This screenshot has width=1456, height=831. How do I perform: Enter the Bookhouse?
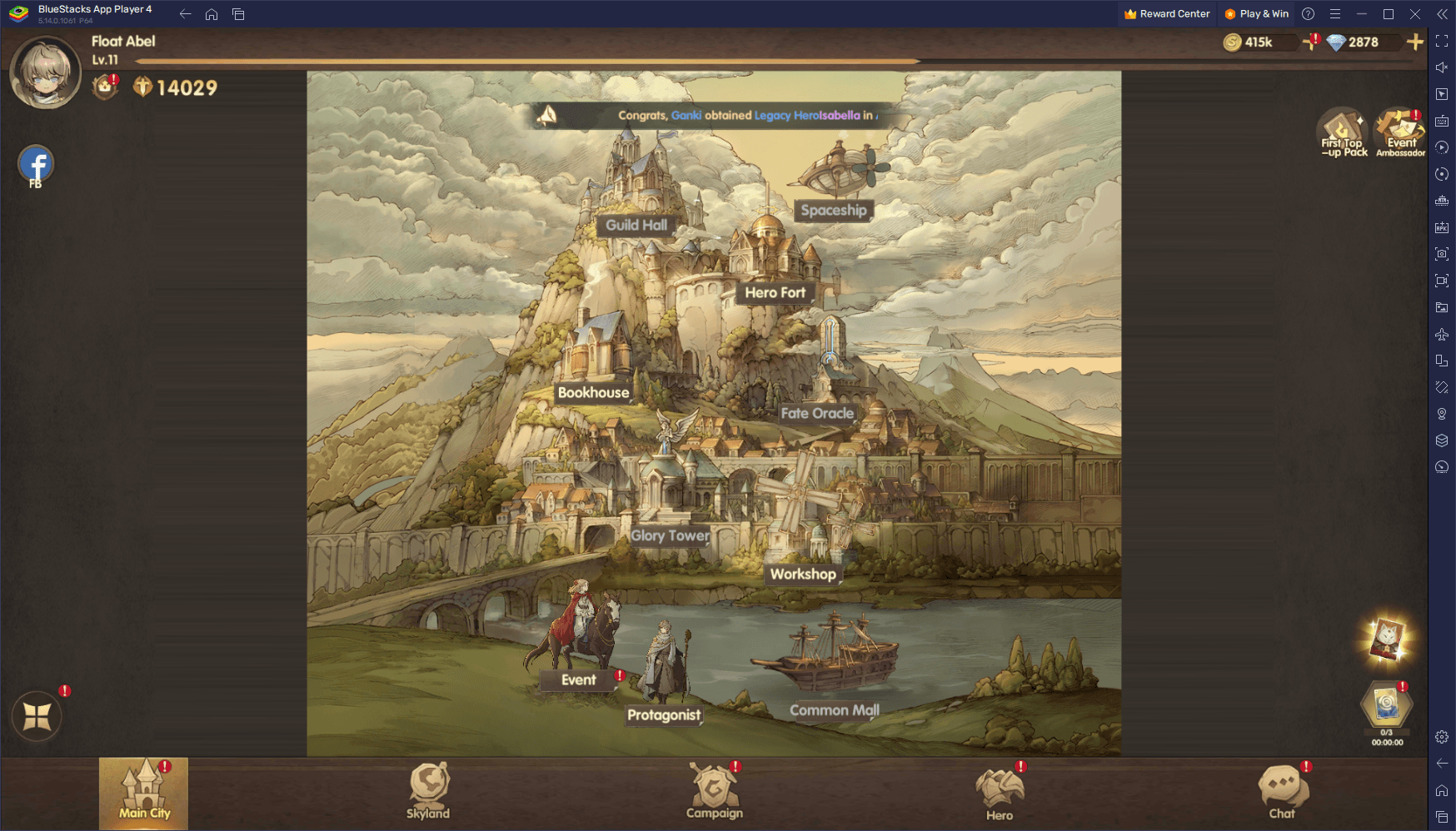coord(593,392)
